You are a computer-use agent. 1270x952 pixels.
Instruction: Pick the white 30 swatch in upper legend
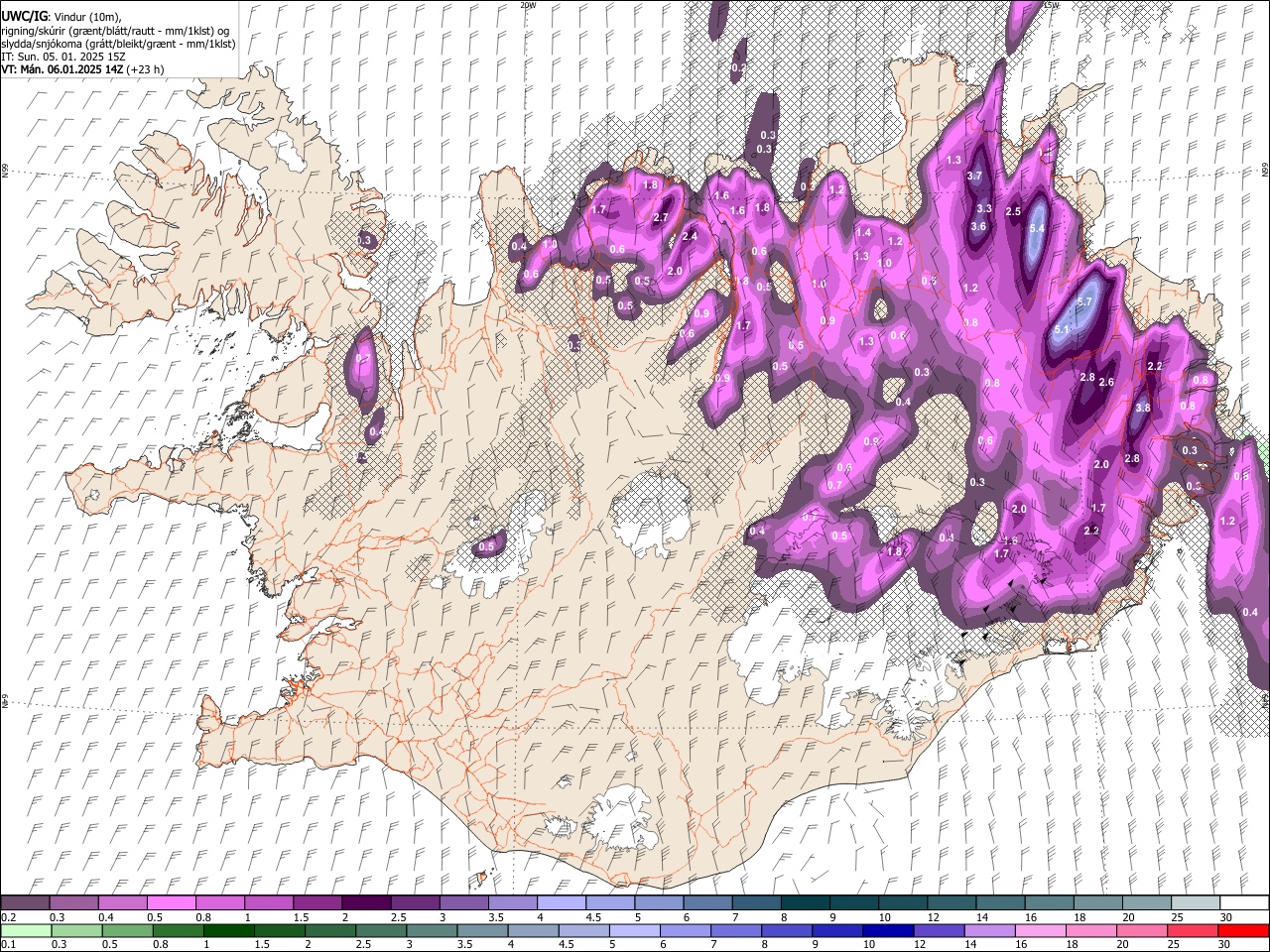point(1244,903)
